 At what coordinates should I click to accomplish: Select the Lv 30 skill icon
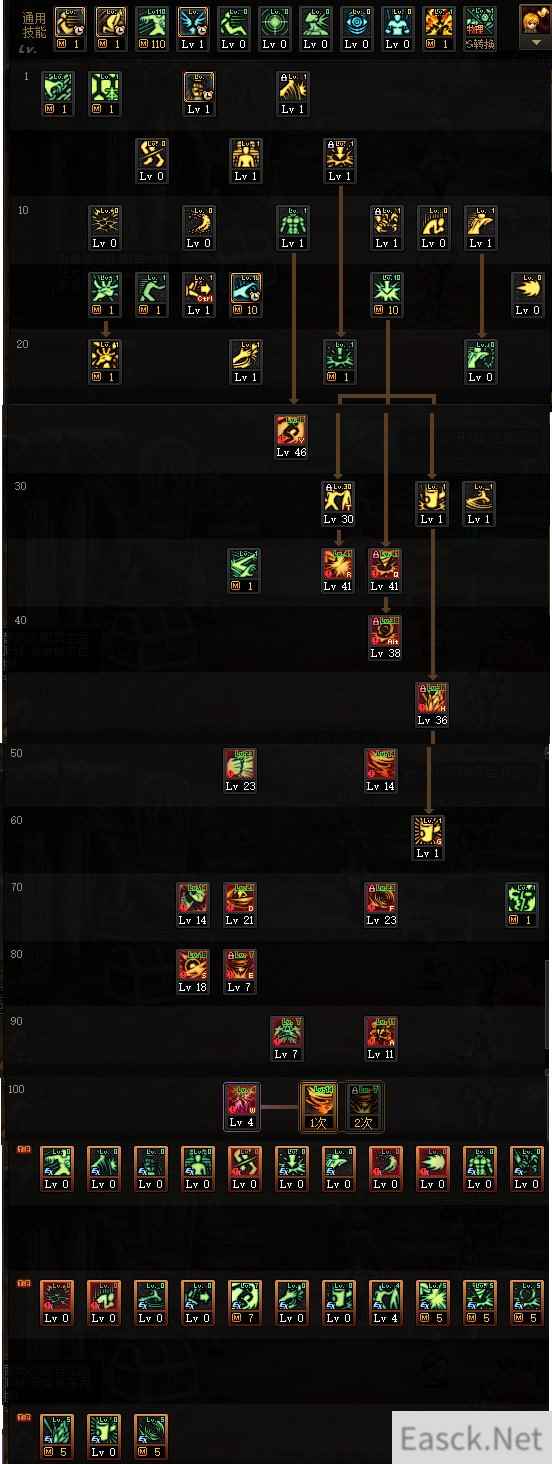tap(338, 503)
